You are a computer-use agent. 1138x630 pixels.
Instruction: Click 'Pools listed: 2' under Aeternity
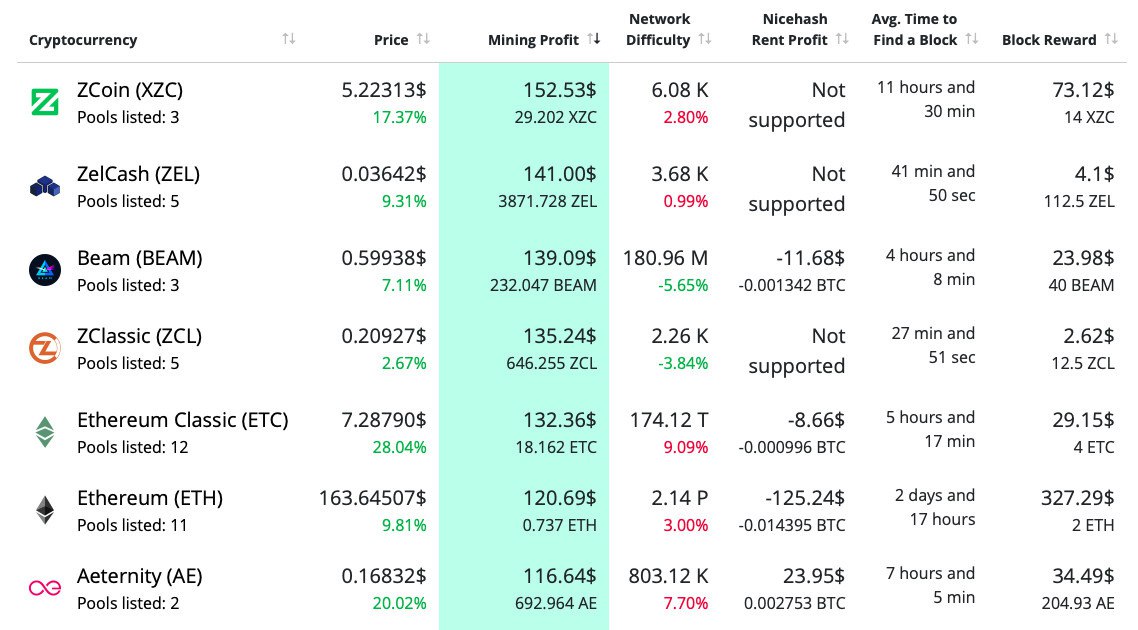(128, 603)
